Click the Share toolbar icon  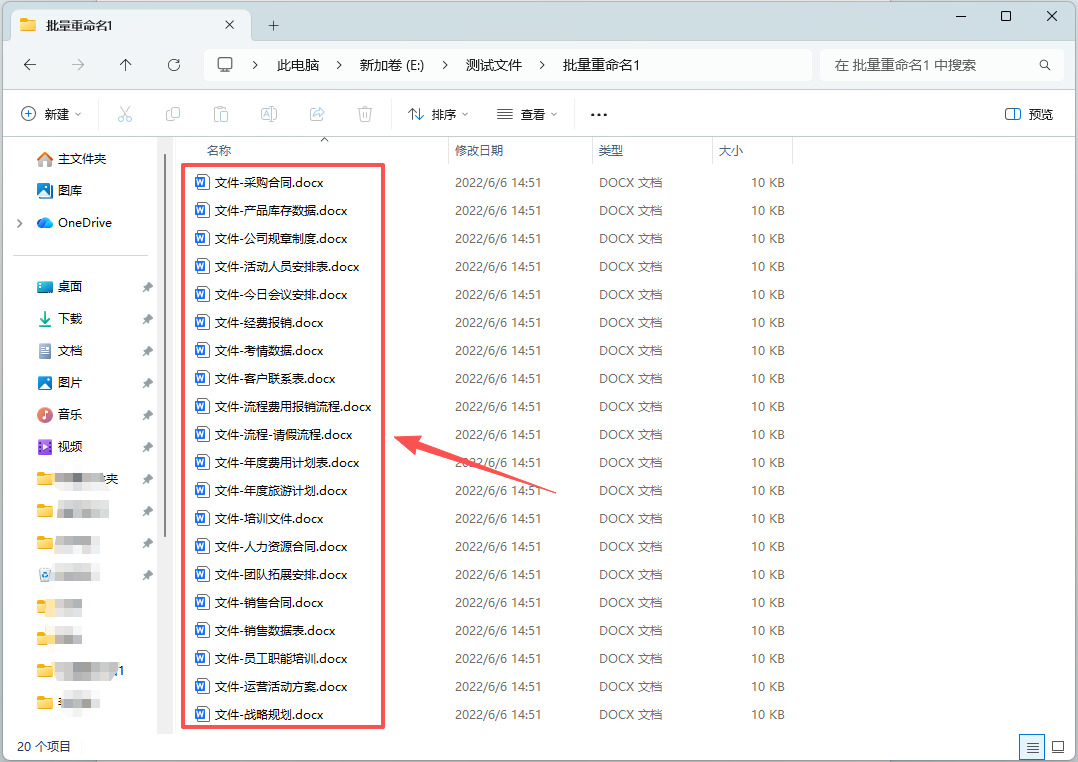pos(317,114)
